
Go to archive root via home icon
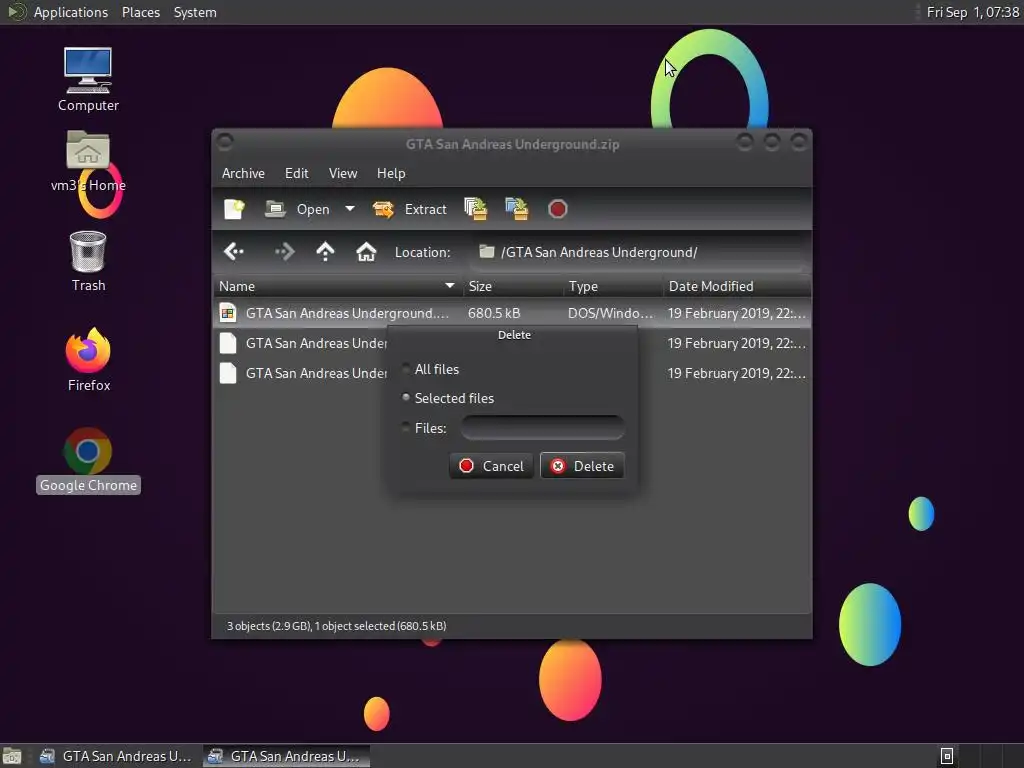366,251
